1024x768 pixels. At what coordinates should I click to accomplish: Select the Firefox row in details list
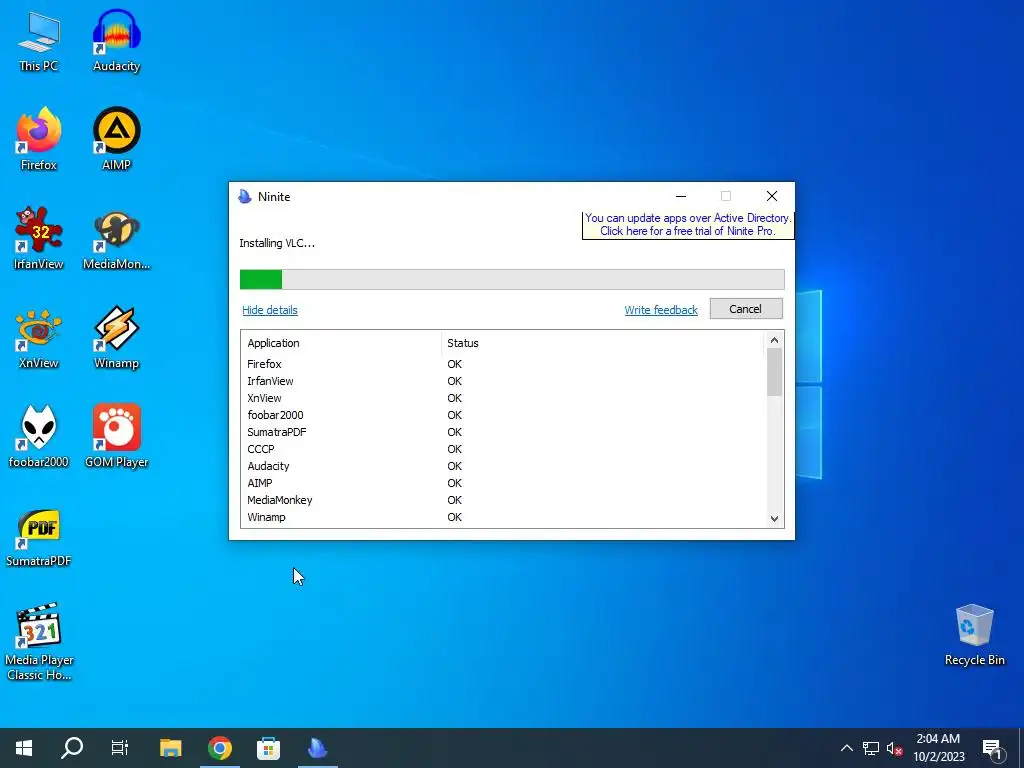[x=503, y=364]
